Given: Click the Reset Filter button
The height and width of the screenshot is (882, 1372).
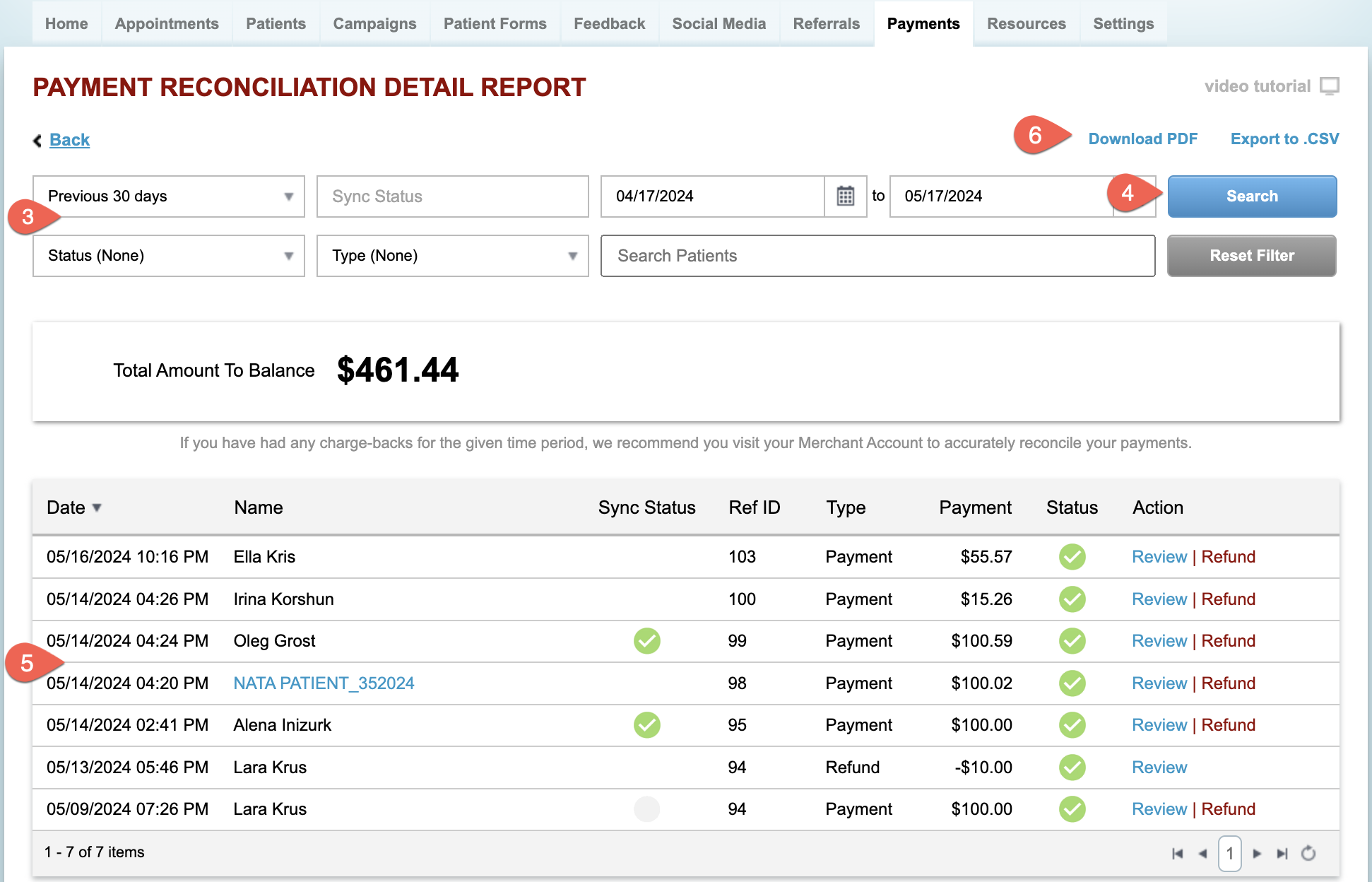Looking at the screenshot, I should (1252, 256).
